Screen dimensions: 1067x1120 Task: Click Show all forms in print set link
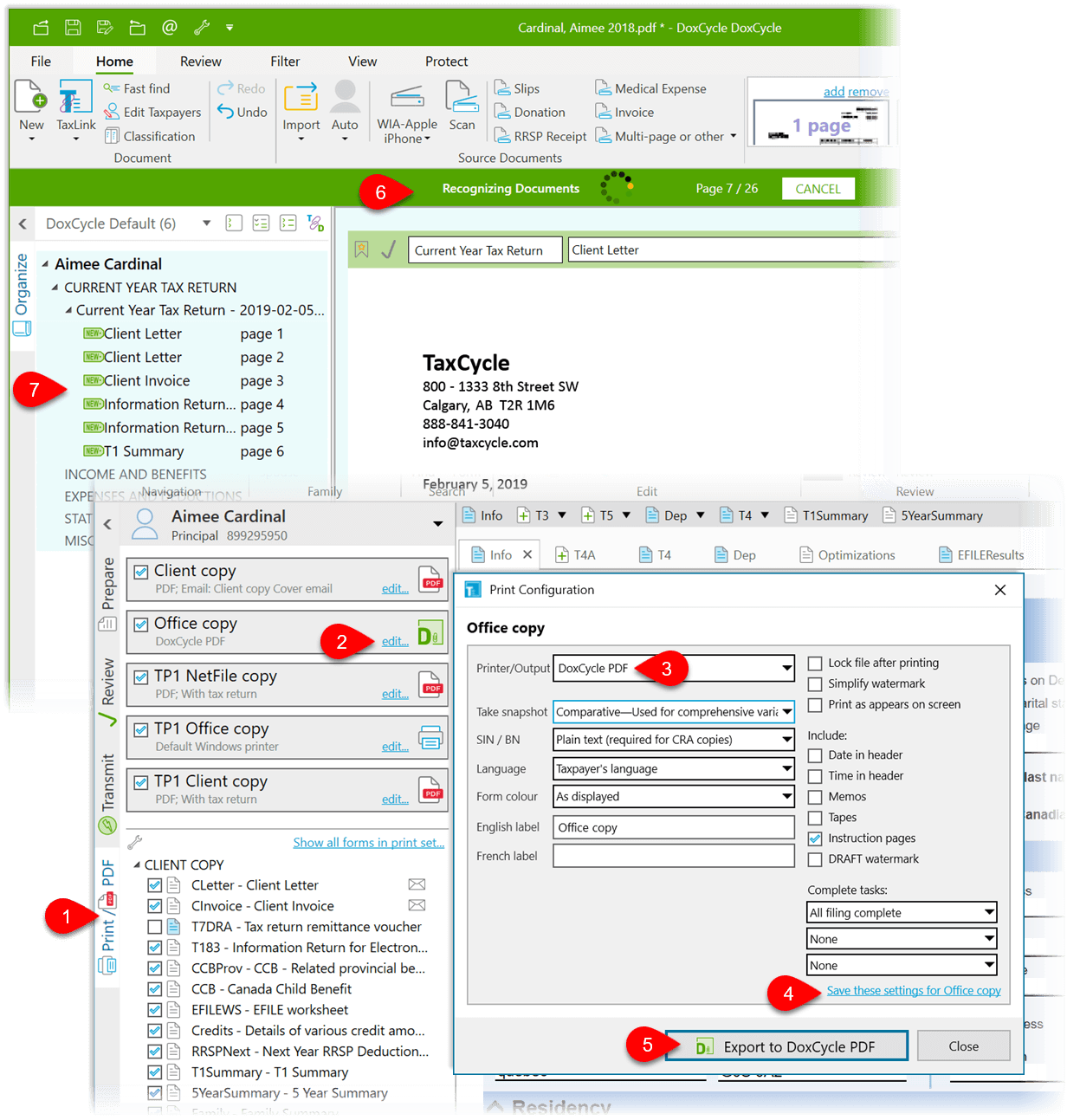tap(368, 842)
